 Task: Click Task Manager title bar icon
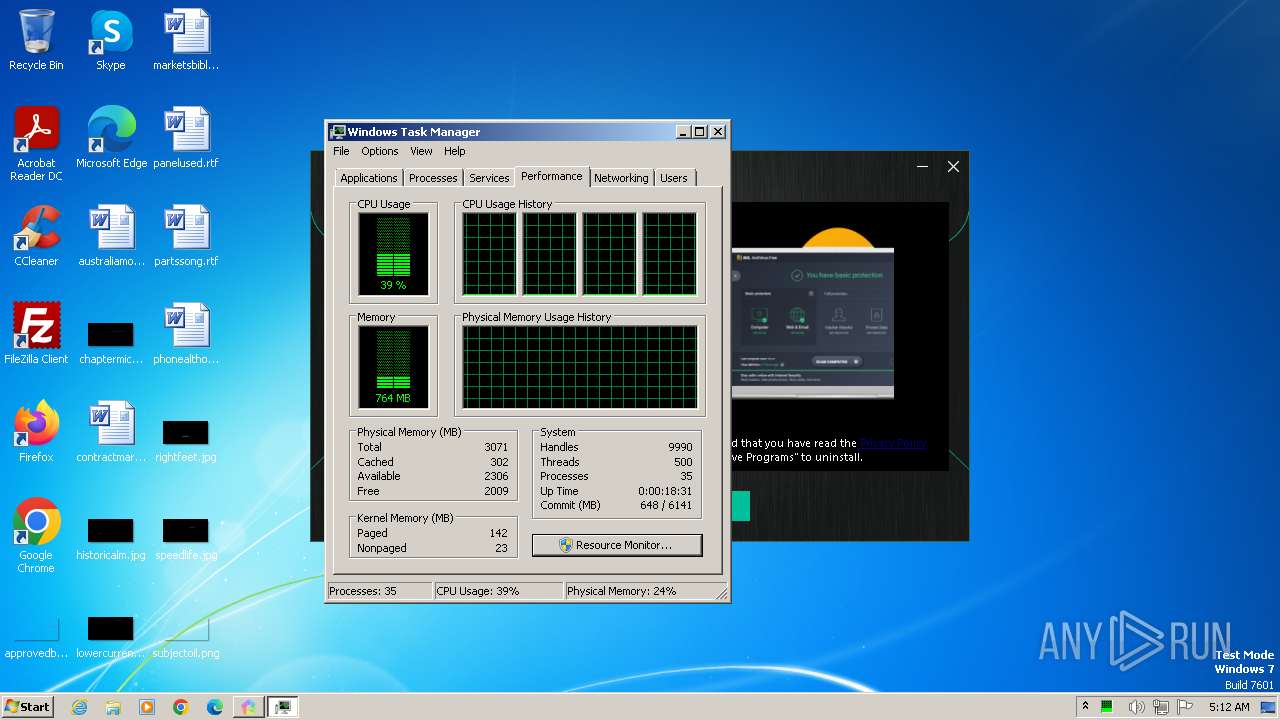[338, 132]
